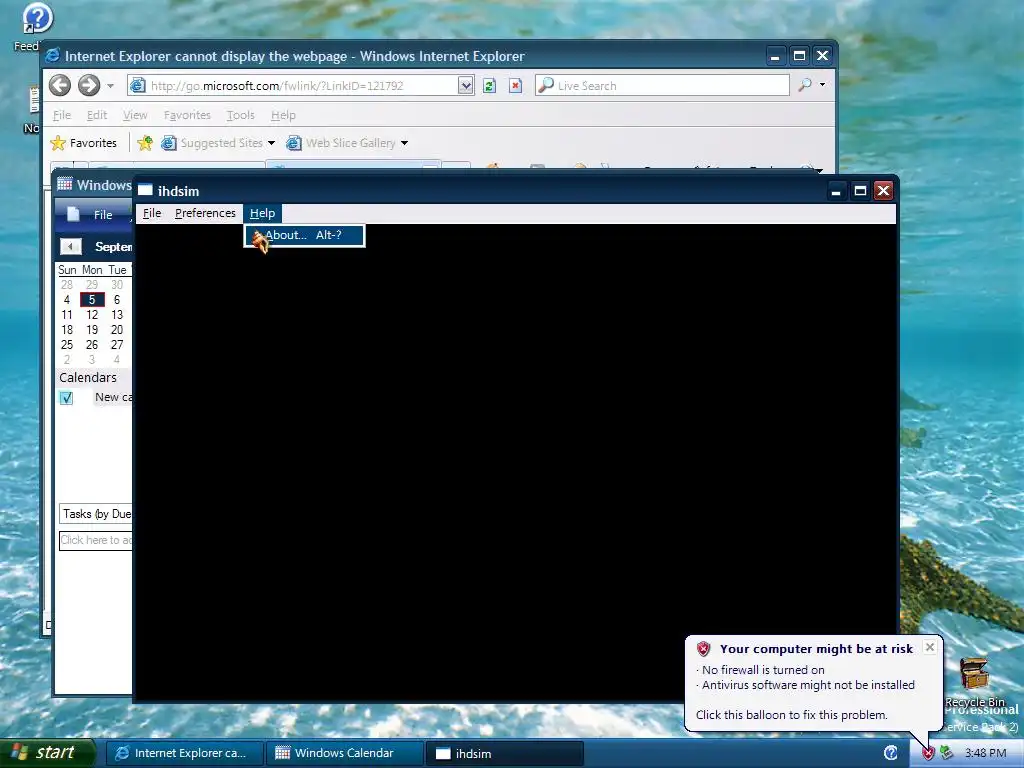This screenshot has height=768, width=1024.
Task: Go to previous month in Windows Calendar
Action: pyautogui.click(x=71, y=246)
